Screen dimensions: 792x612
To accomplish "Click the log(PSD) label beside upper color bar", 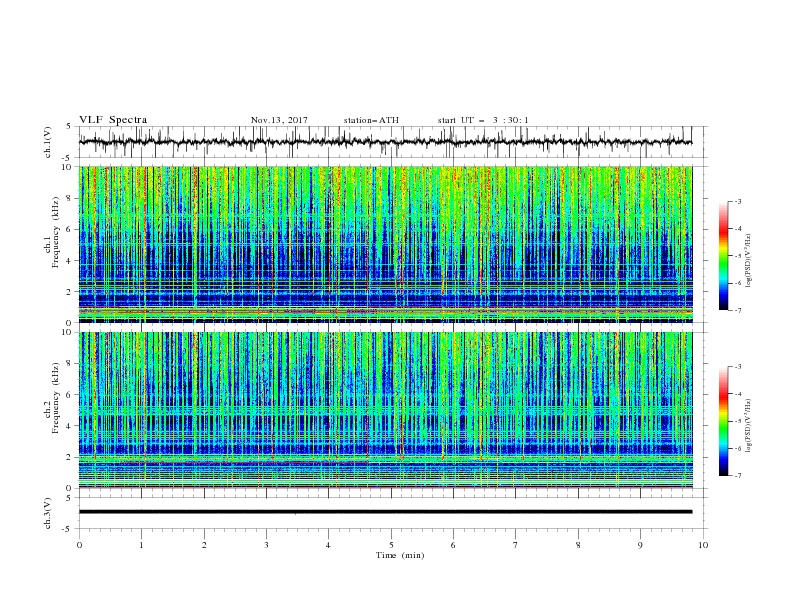I will [x=748, y=261].
